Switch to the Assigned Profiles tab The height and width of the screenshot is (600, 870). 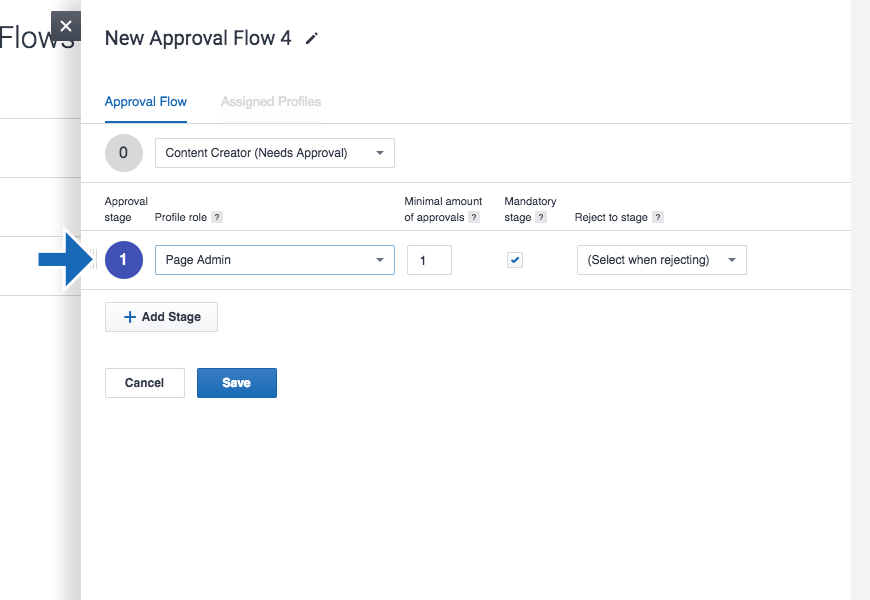(271, 102)
